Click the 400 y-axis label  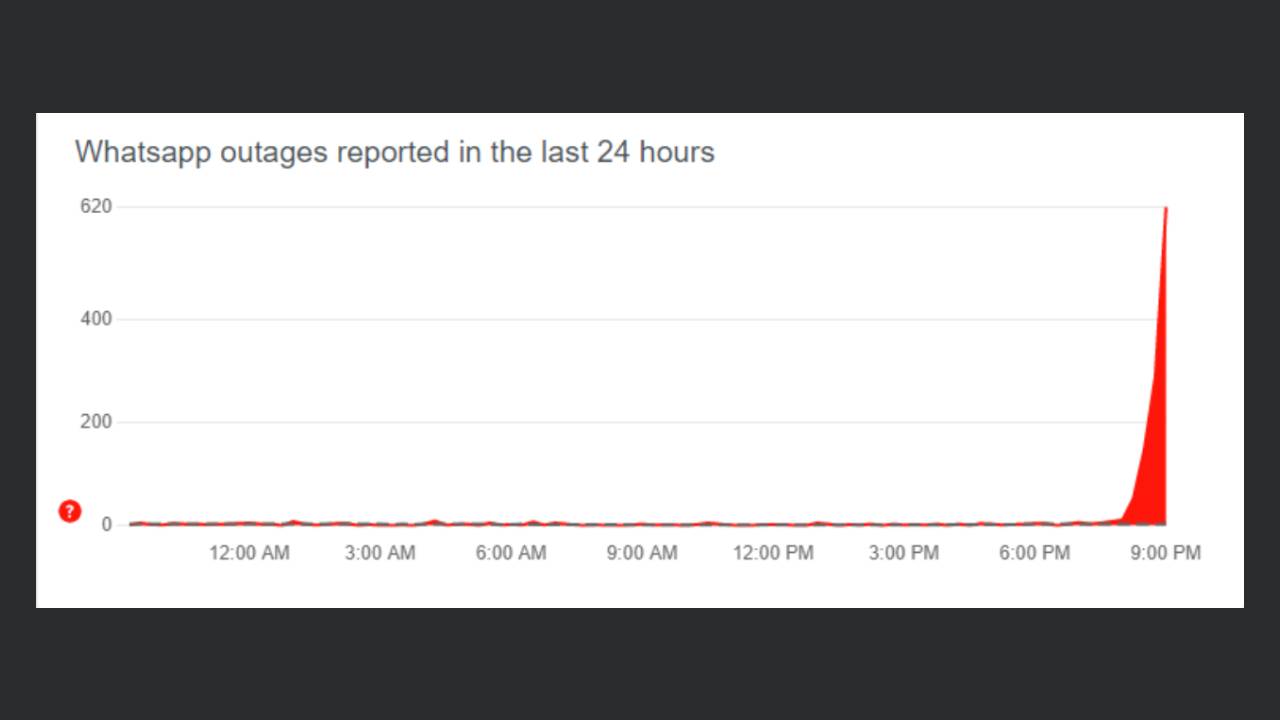point(96,319)
